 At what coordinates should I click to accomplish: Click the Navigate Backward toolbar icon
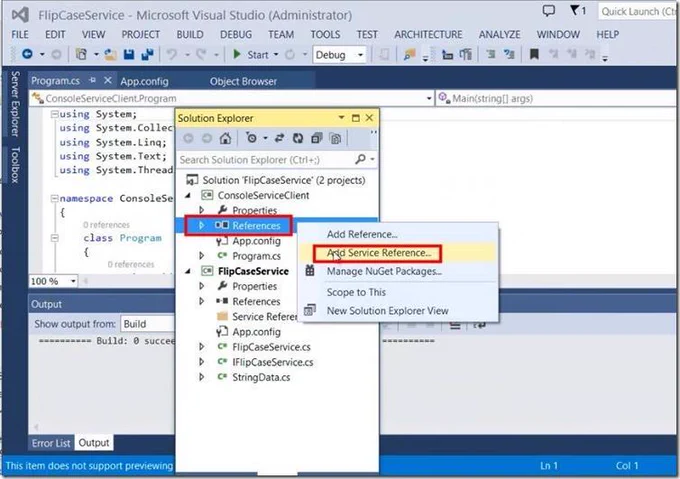click(x=27, y=54)
